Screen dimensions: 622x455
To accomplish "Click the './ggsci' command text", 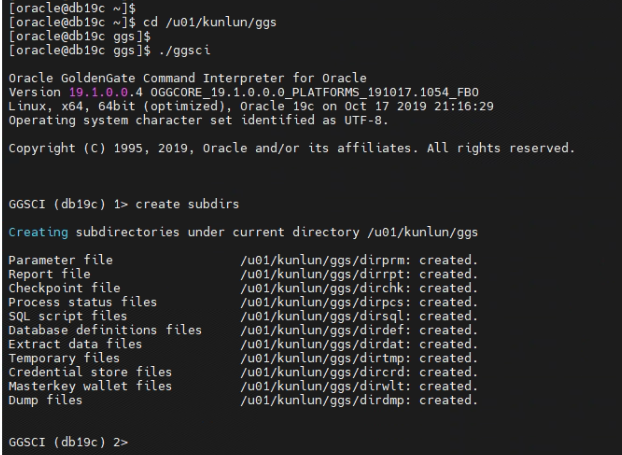I will pos(184,50).
